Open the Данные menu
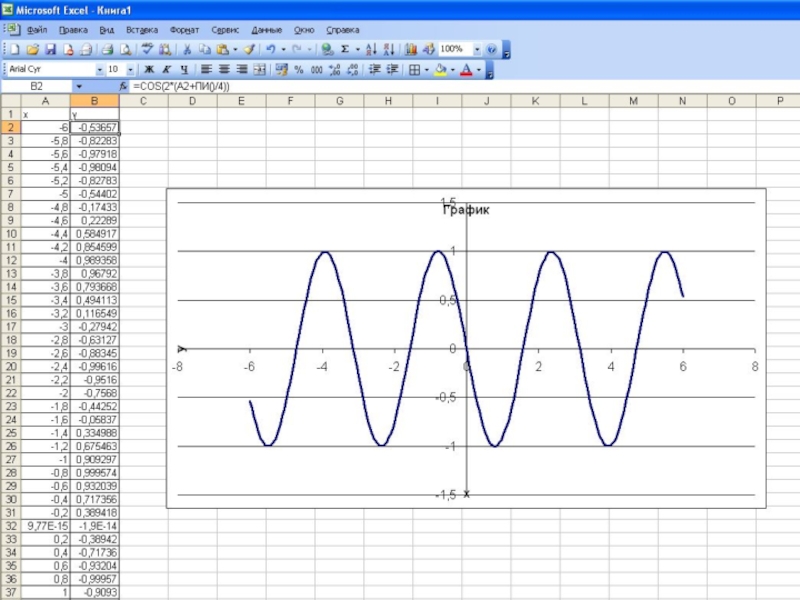The width and height of the screenshot is (800, 600). 266,30
